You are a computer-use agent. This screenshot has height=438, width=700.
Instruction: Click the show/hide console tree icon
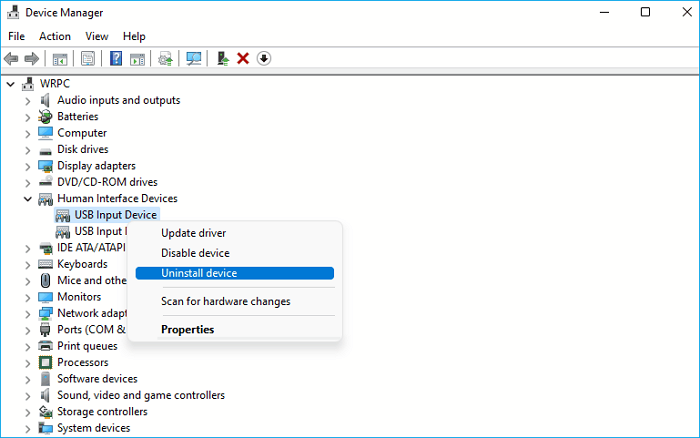[x=60, y=59]
